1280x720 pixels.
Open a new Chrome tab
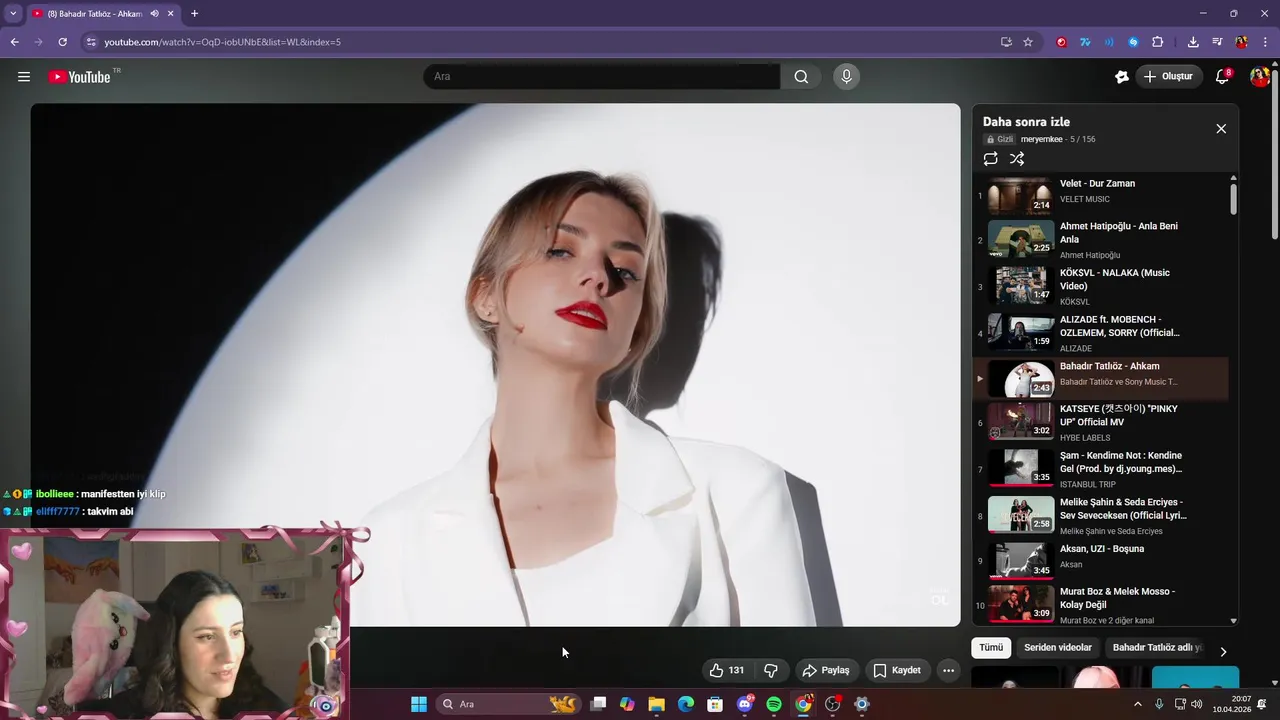pos(194,14)
